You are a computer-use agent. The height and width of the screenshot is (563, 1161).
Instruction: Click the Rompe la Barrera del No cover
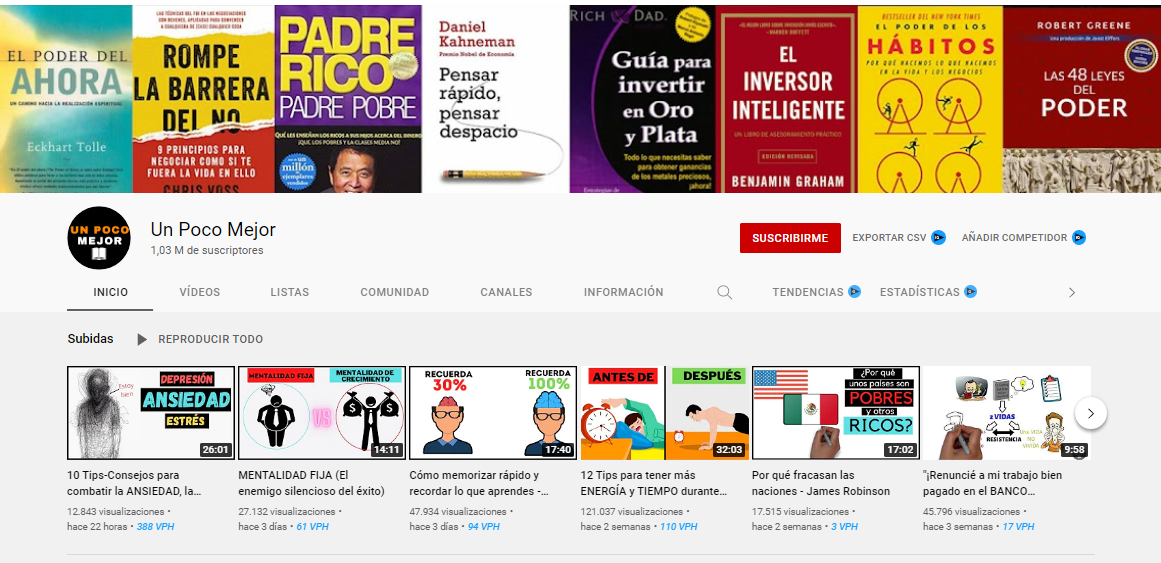click(x=203, y=99)
